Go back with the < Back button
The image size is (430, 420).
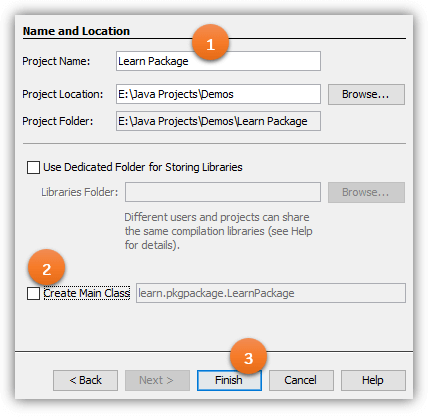(85, 380)
